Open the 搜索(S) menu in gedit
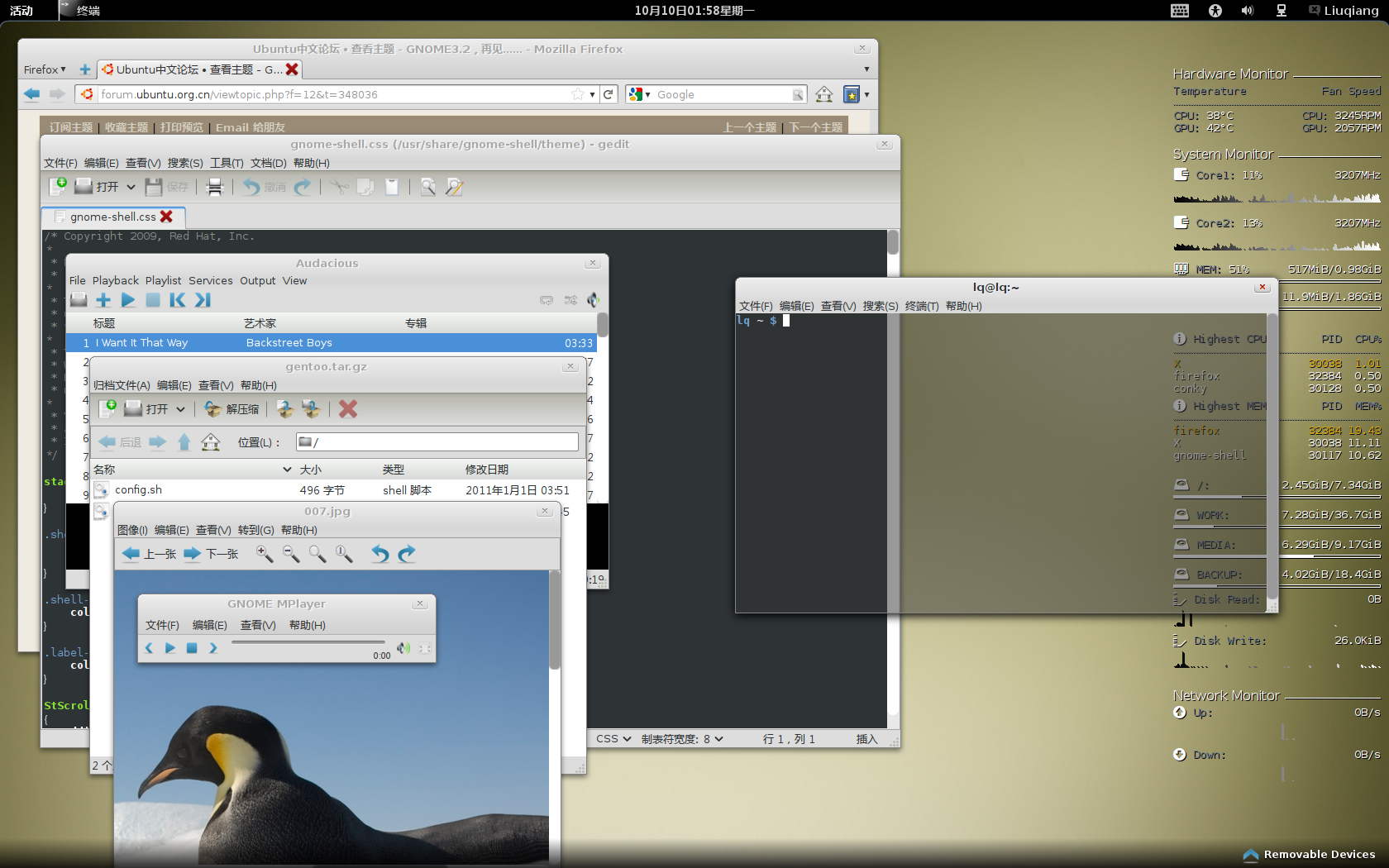 coord(185,163)
